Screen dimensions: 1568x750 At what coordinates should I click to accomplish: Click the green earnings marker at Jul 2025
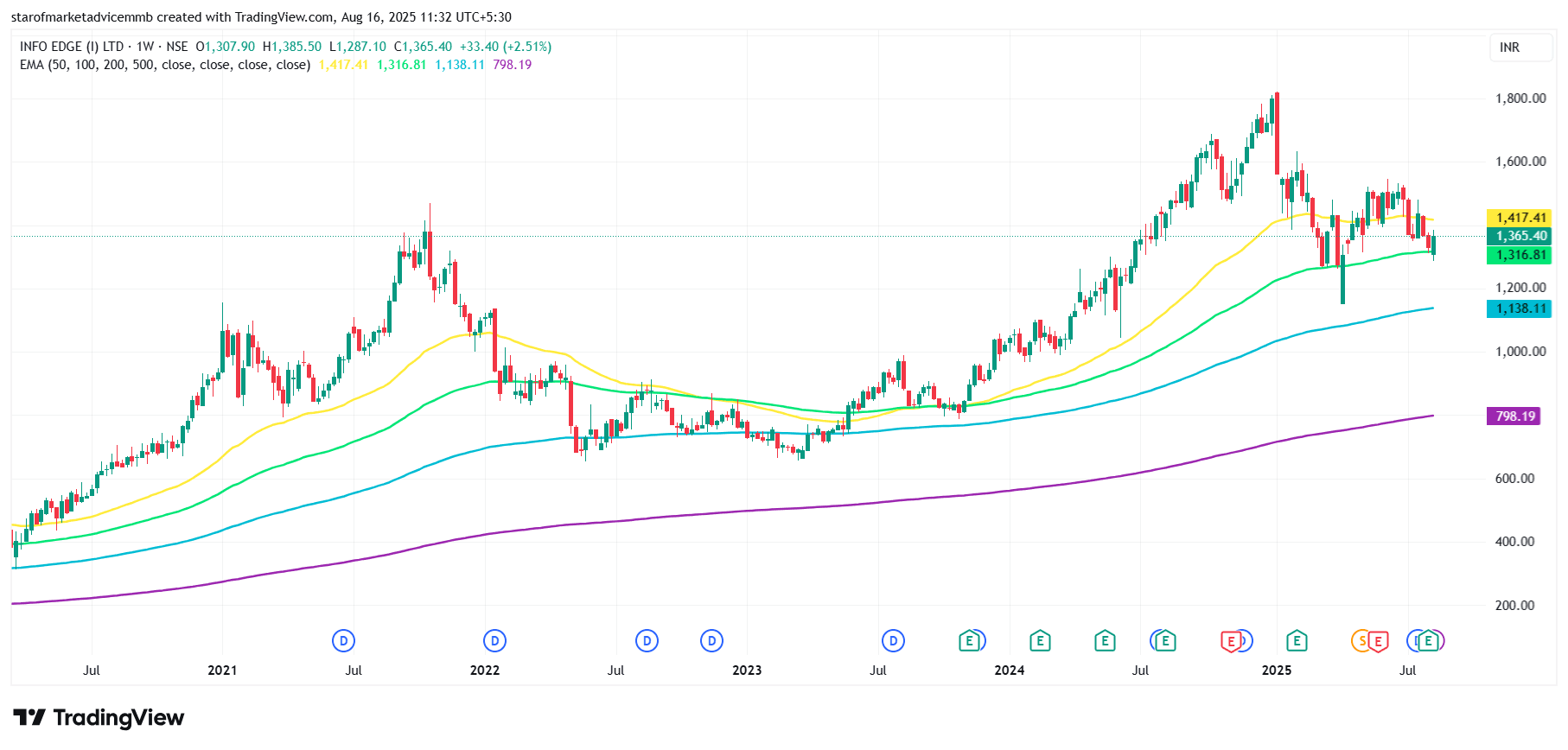pyautogui.click(x=1429, y=641)
